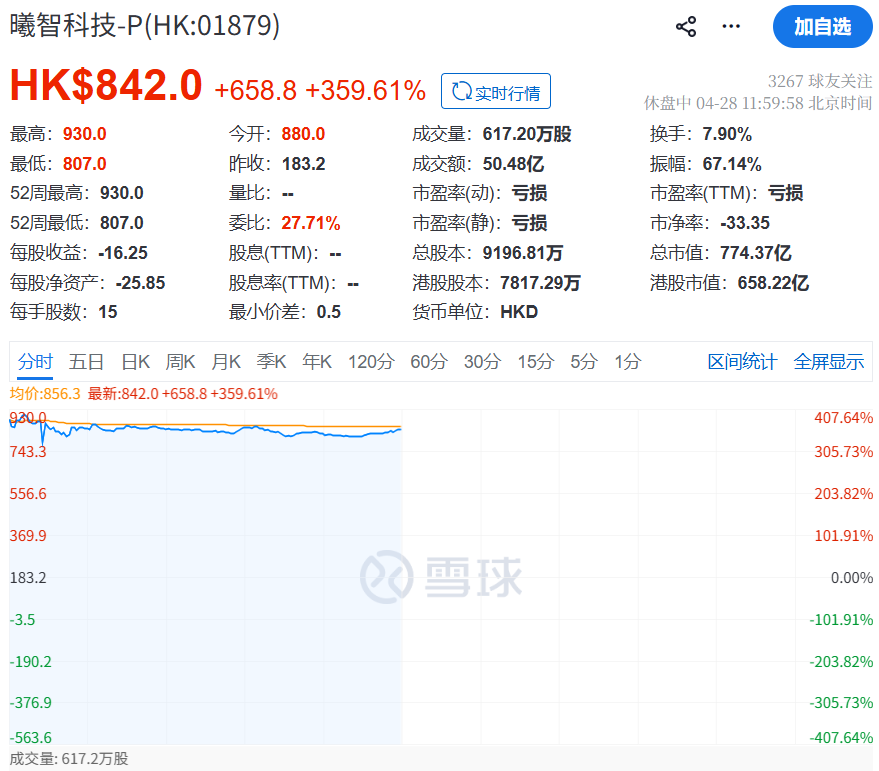
Task: Click the 成交量: 617.2万股 volume label
Action: [x=69, y=759]
